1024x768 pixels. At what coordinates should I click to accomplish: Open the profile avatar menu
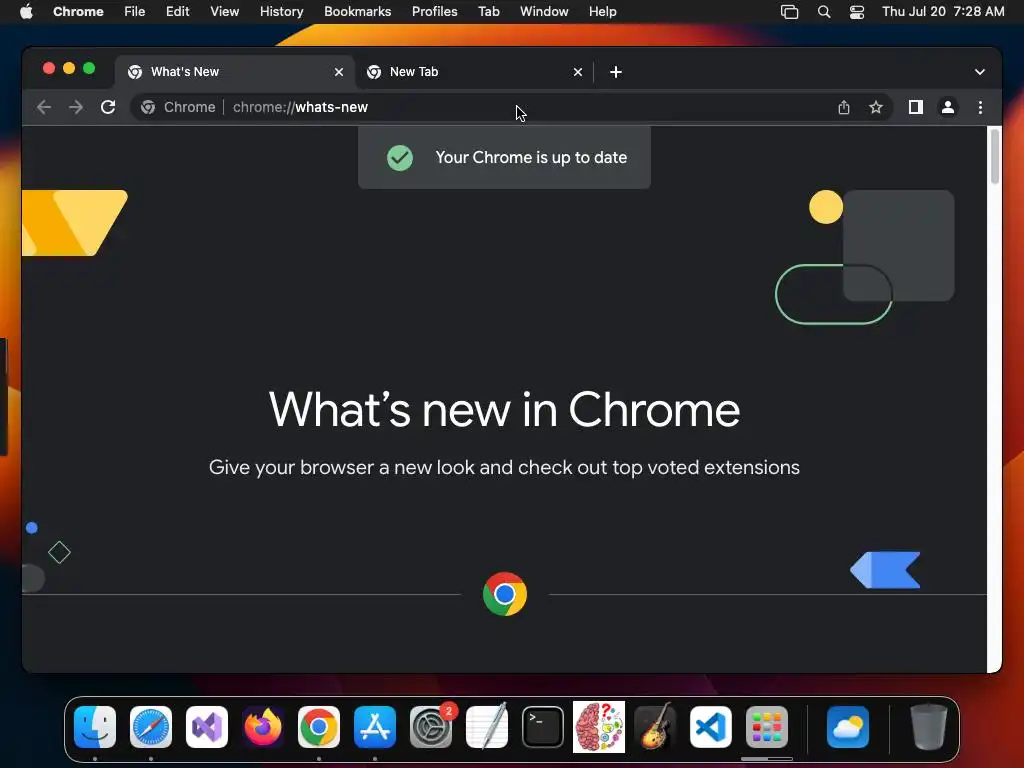[x=948, y=107]
